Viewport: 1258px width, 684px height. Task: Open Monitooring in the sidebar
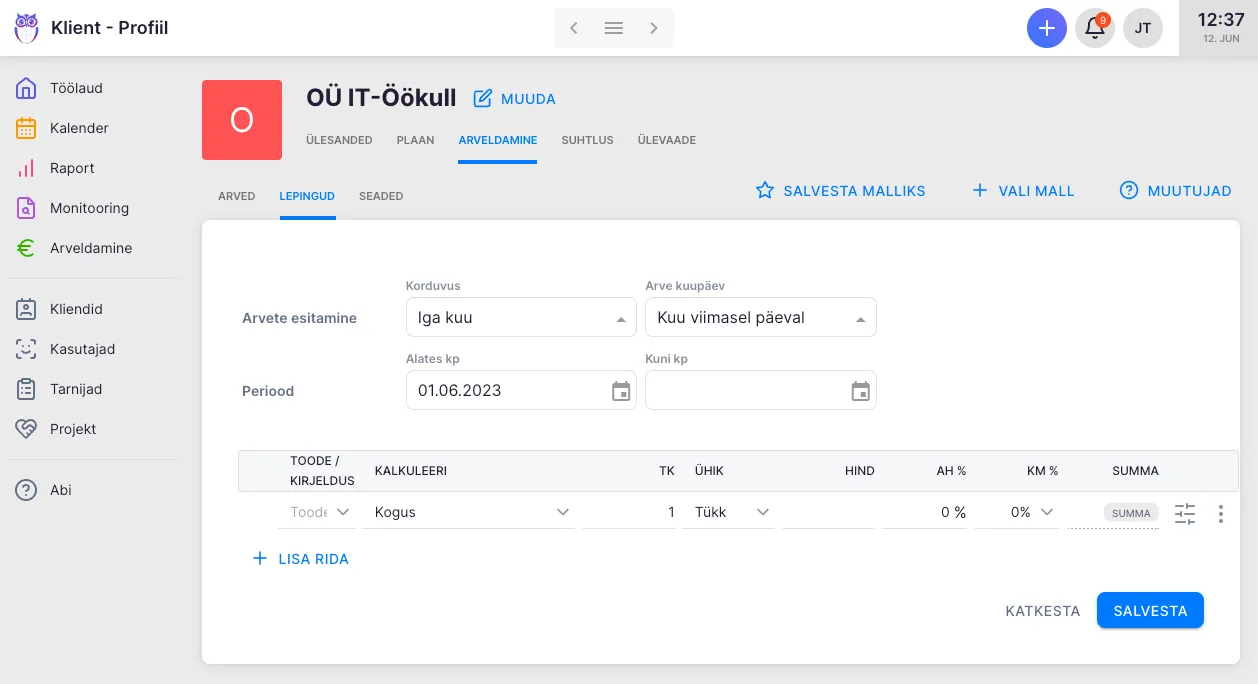(89, 208)
